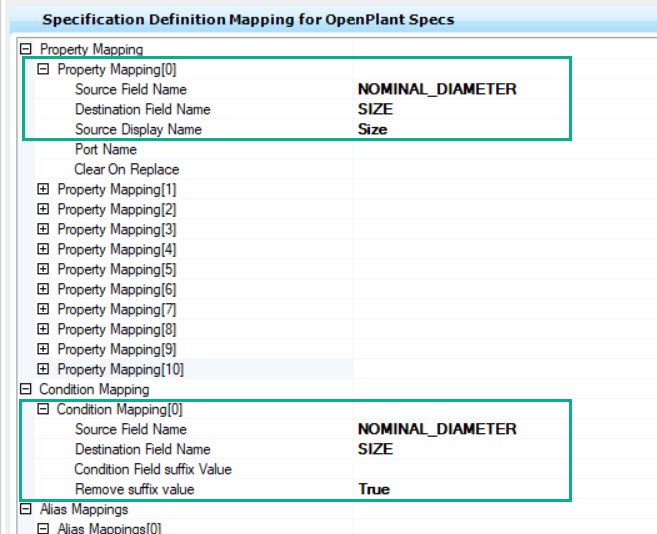
Task: Select the Property Mapping category label
Action: tap(91, 50)
